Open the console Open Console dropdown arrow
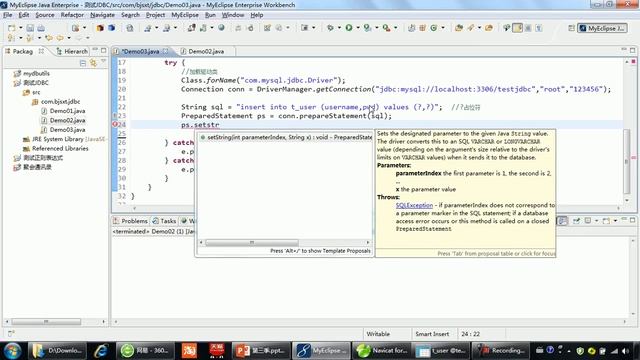 point(616,221)
